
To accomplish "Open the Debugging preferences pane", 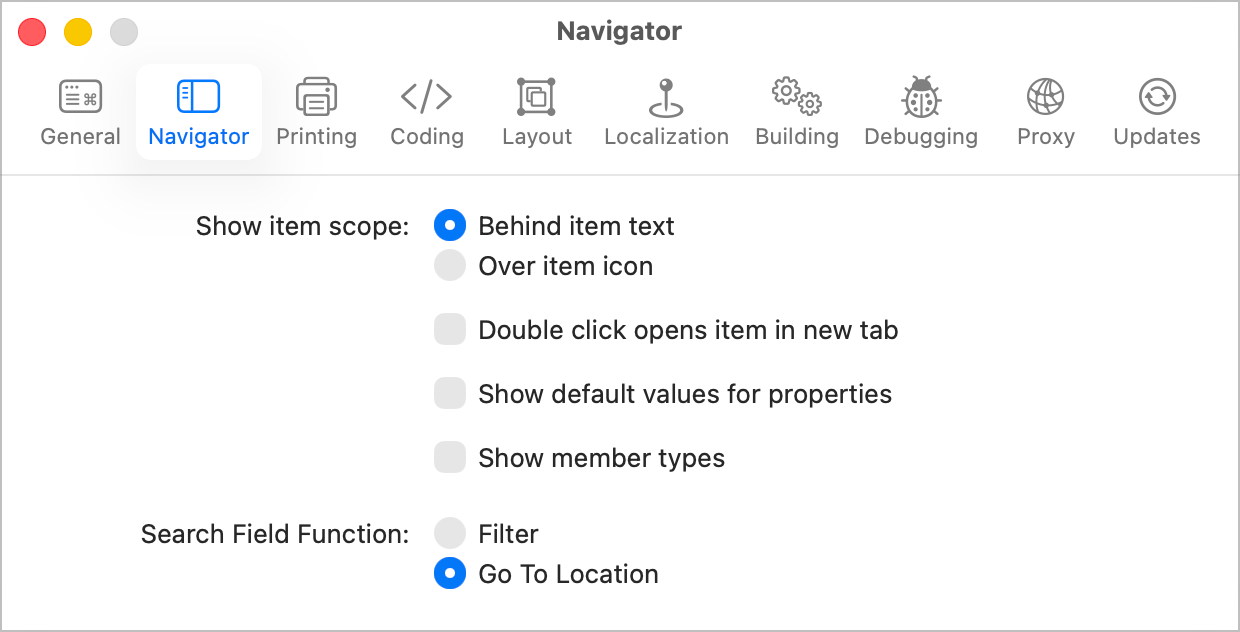I will (920, 110).
